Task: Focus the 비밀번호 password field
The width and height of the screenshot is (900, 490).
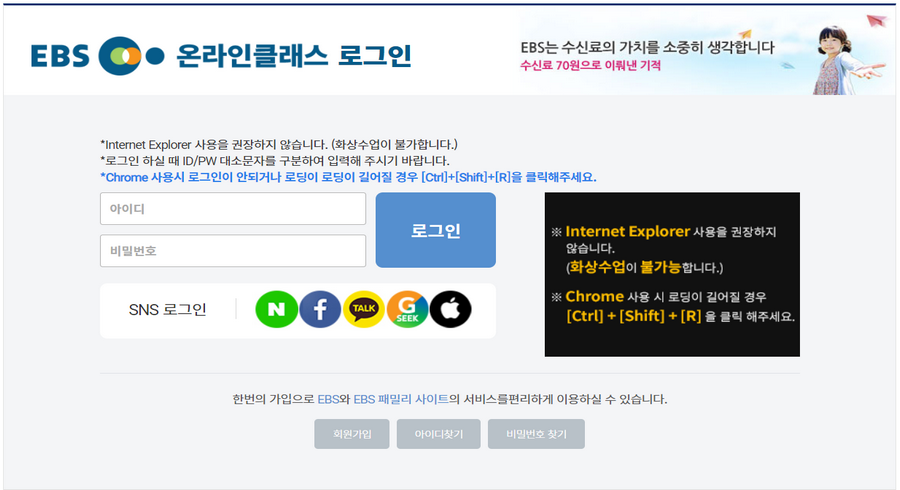Action: click(x=233, y=251)
